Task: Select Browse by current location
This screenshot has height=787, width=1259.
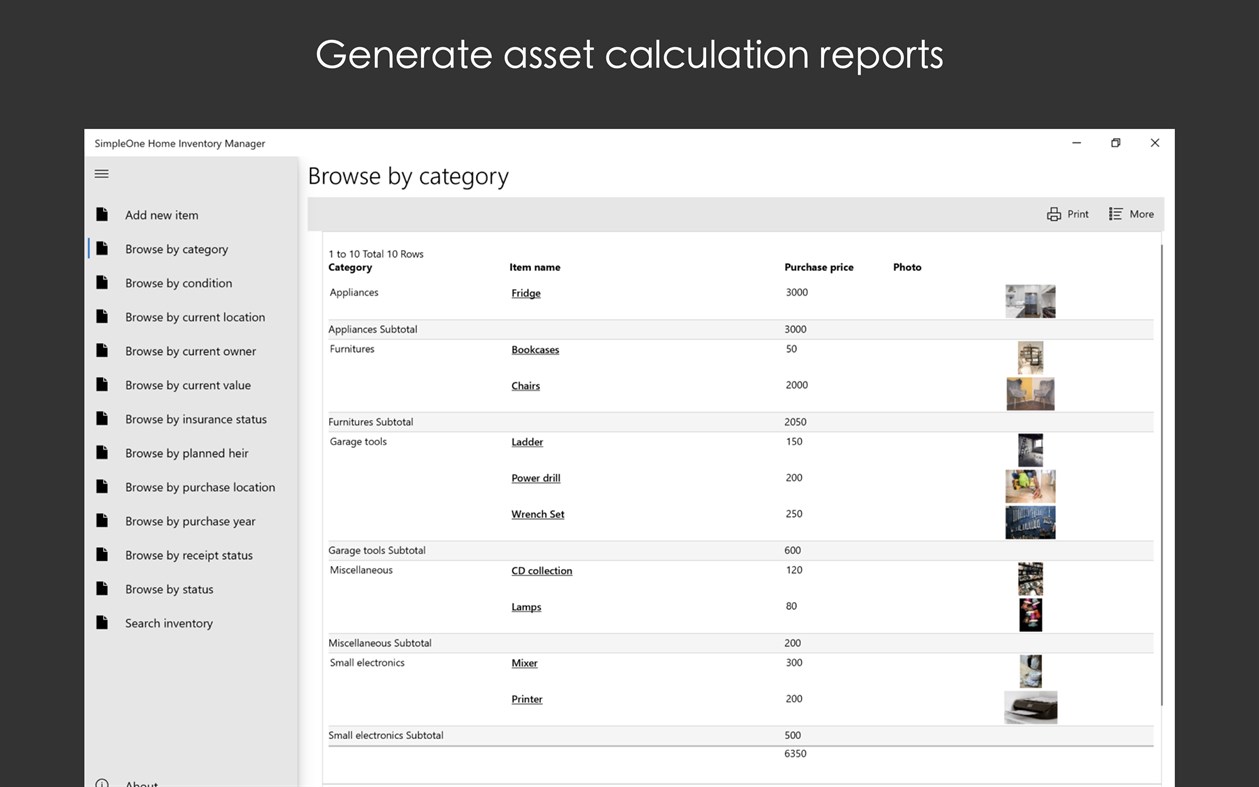Action: pyautogui.click(x=195, y=317)
